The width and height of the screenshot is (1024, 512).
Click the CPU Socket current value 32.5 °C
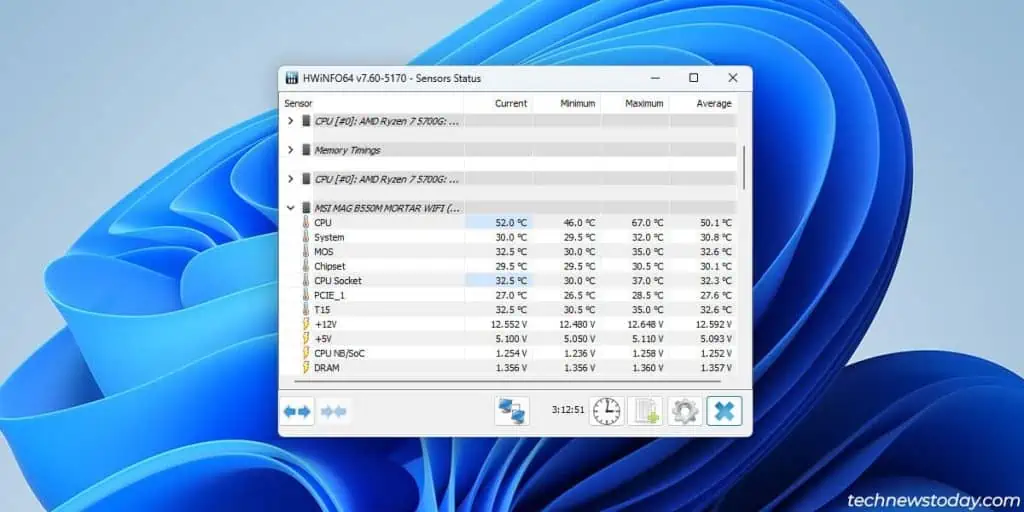512,281
